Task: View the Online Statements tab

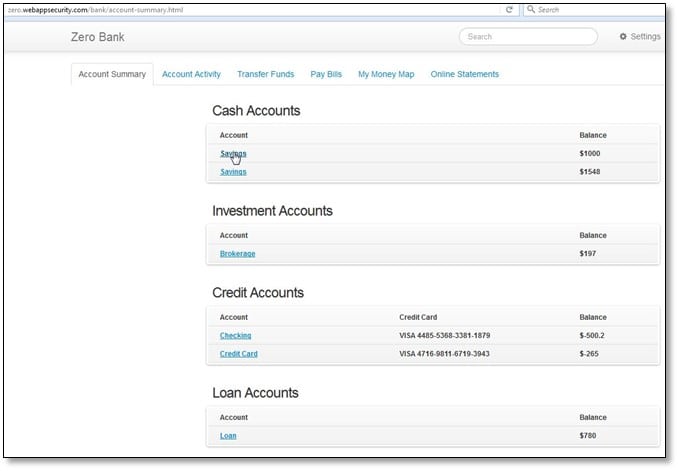Action: [464, 74]
